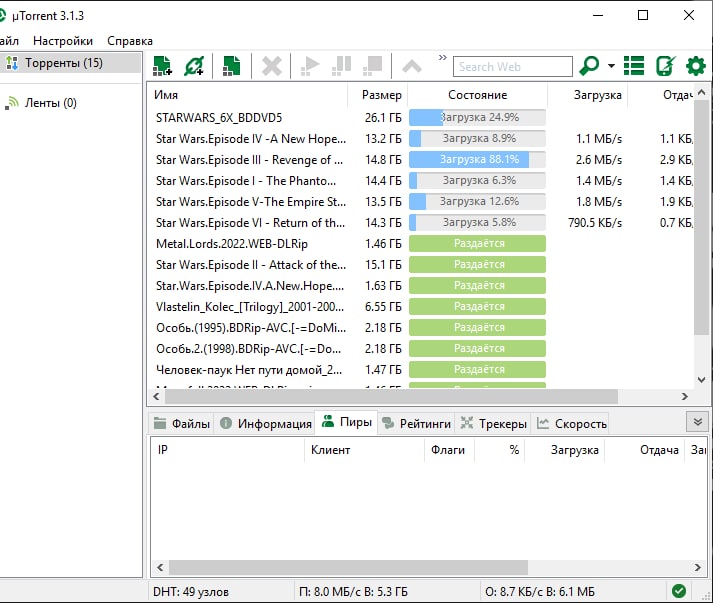Click the scroll up arrow of torrent list
713x603 pixels.
(702, 92)
